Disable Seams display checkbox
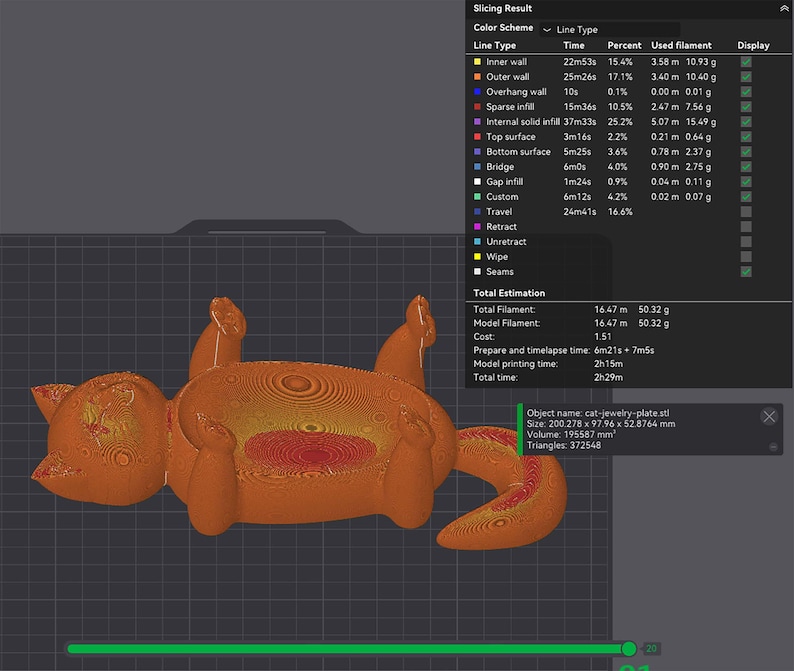 click(746, 271)
